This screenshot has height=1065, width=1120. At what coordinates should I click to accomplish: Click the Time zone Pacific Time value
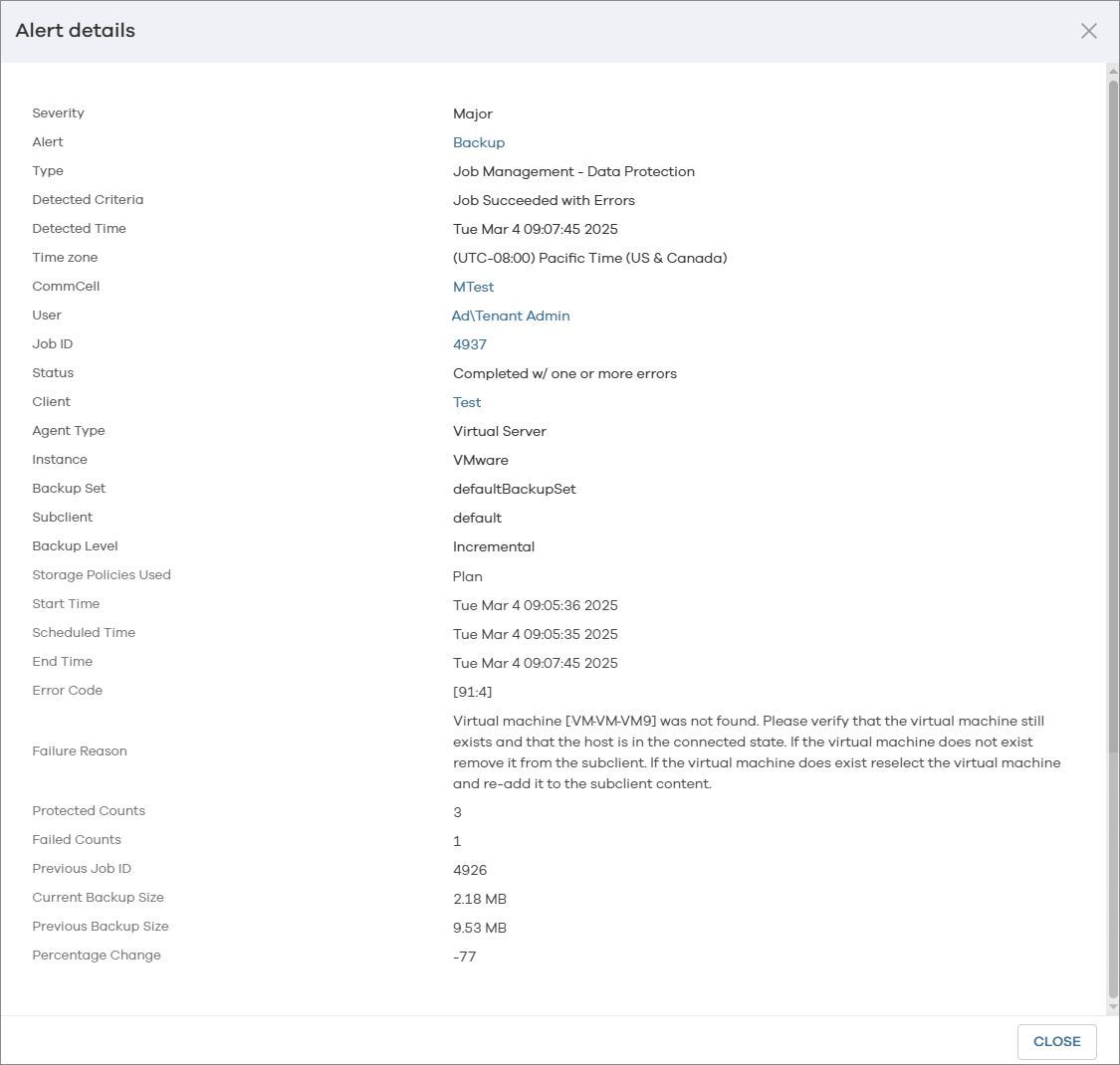589,258
